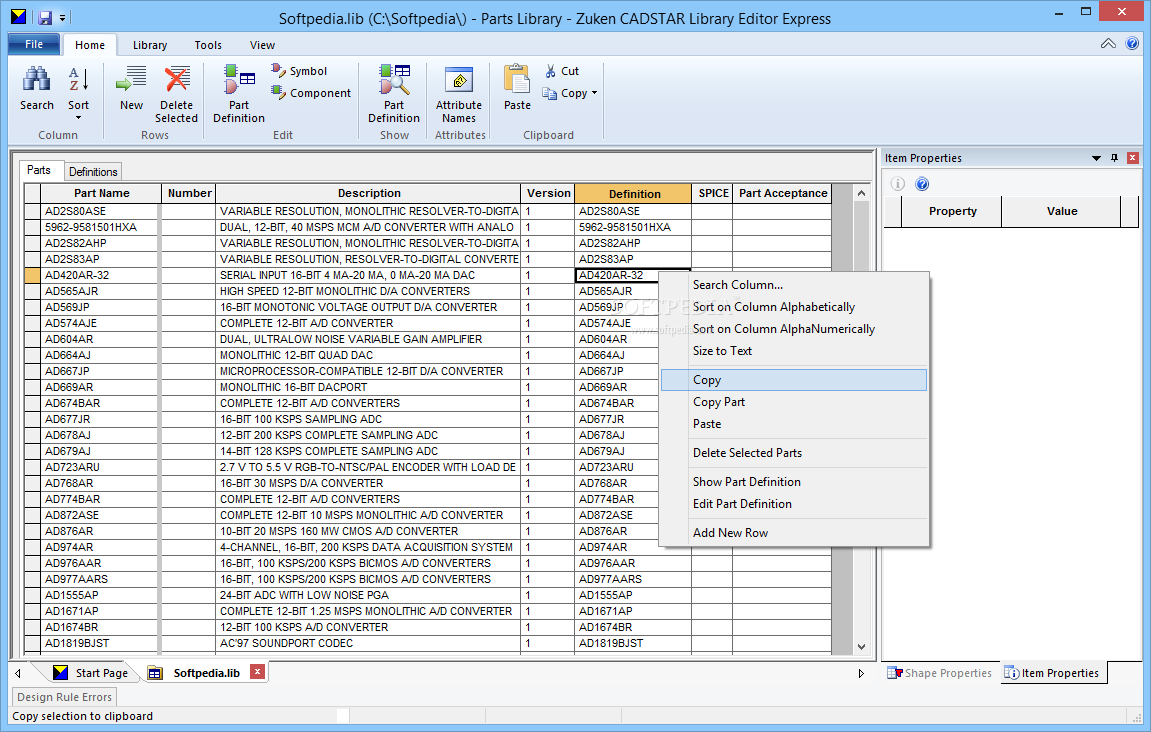Switch to the Tools ribbon tab
Screen dimensions: 1151x732
tap(208, 45)
